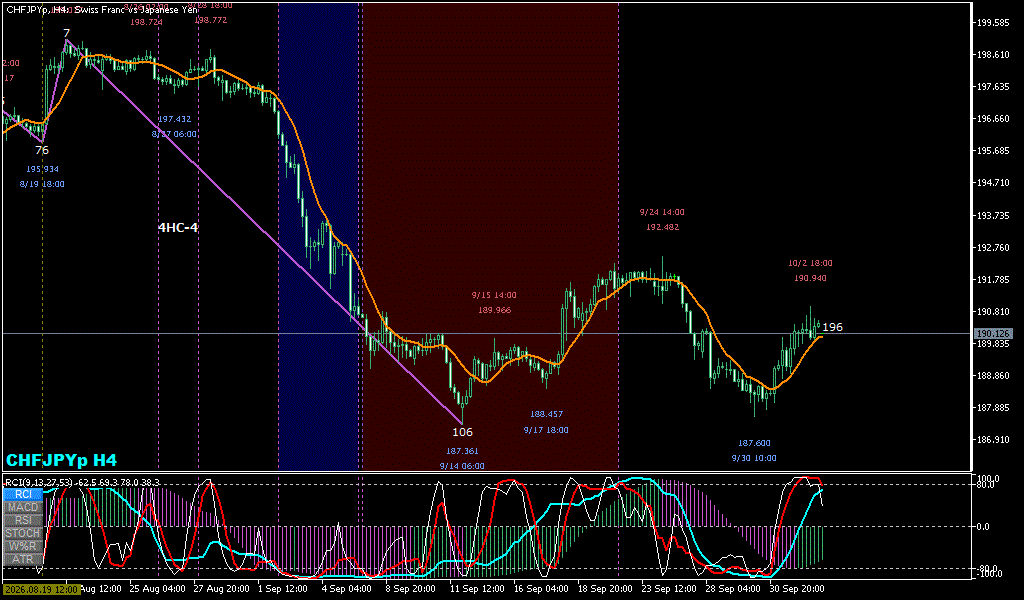Click the swing count label 196
The image size is (1024, 600).
(x=833, y=327)
